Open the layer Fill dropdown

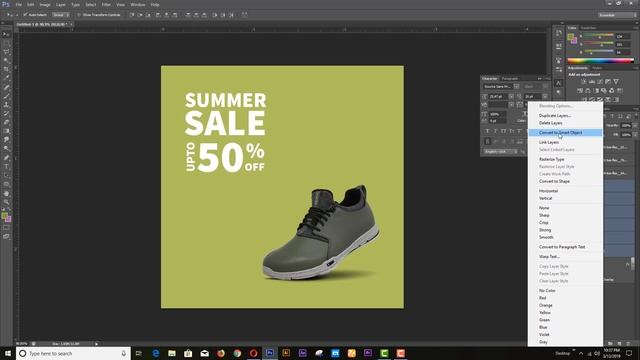point(635,134)
